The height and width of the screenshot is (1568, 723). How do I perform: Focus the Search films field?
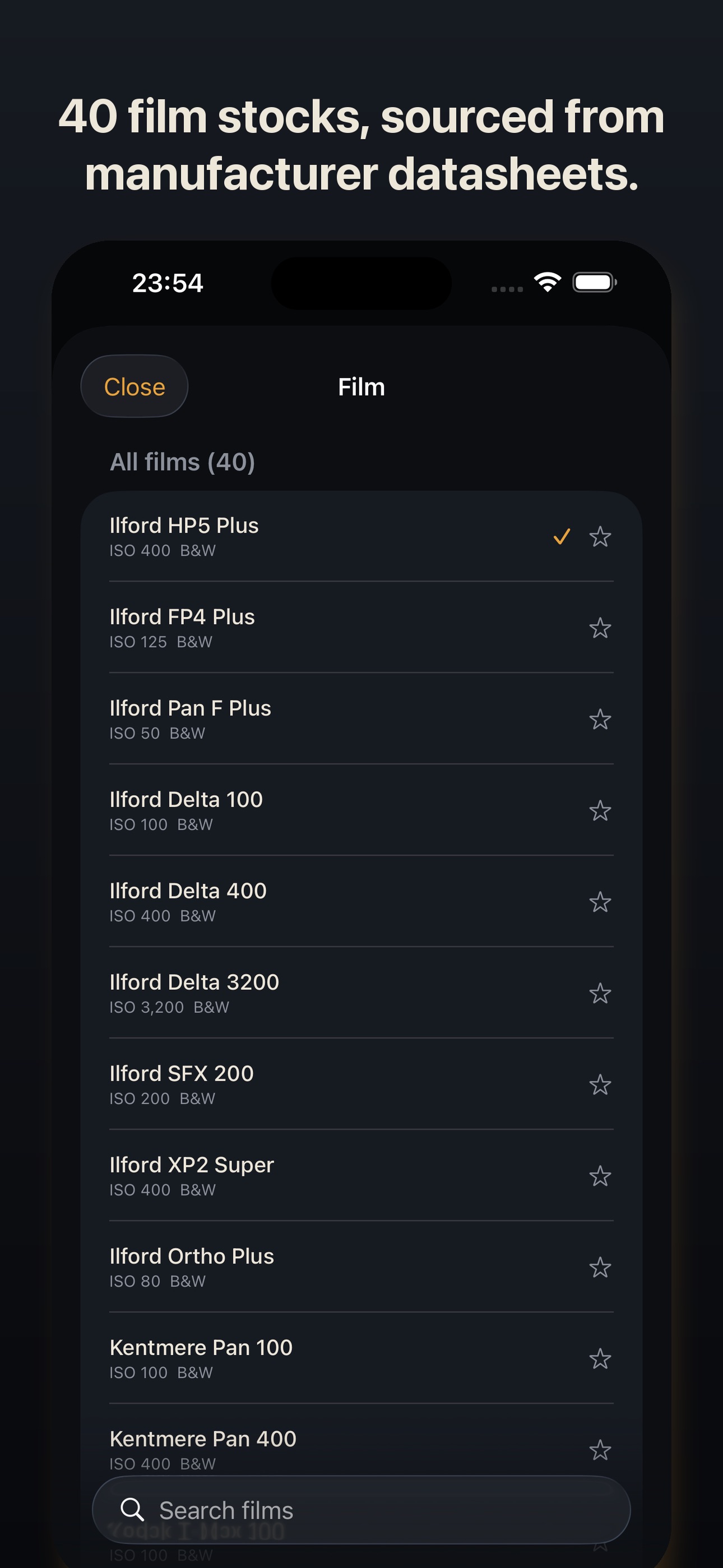click(361, 1510)
